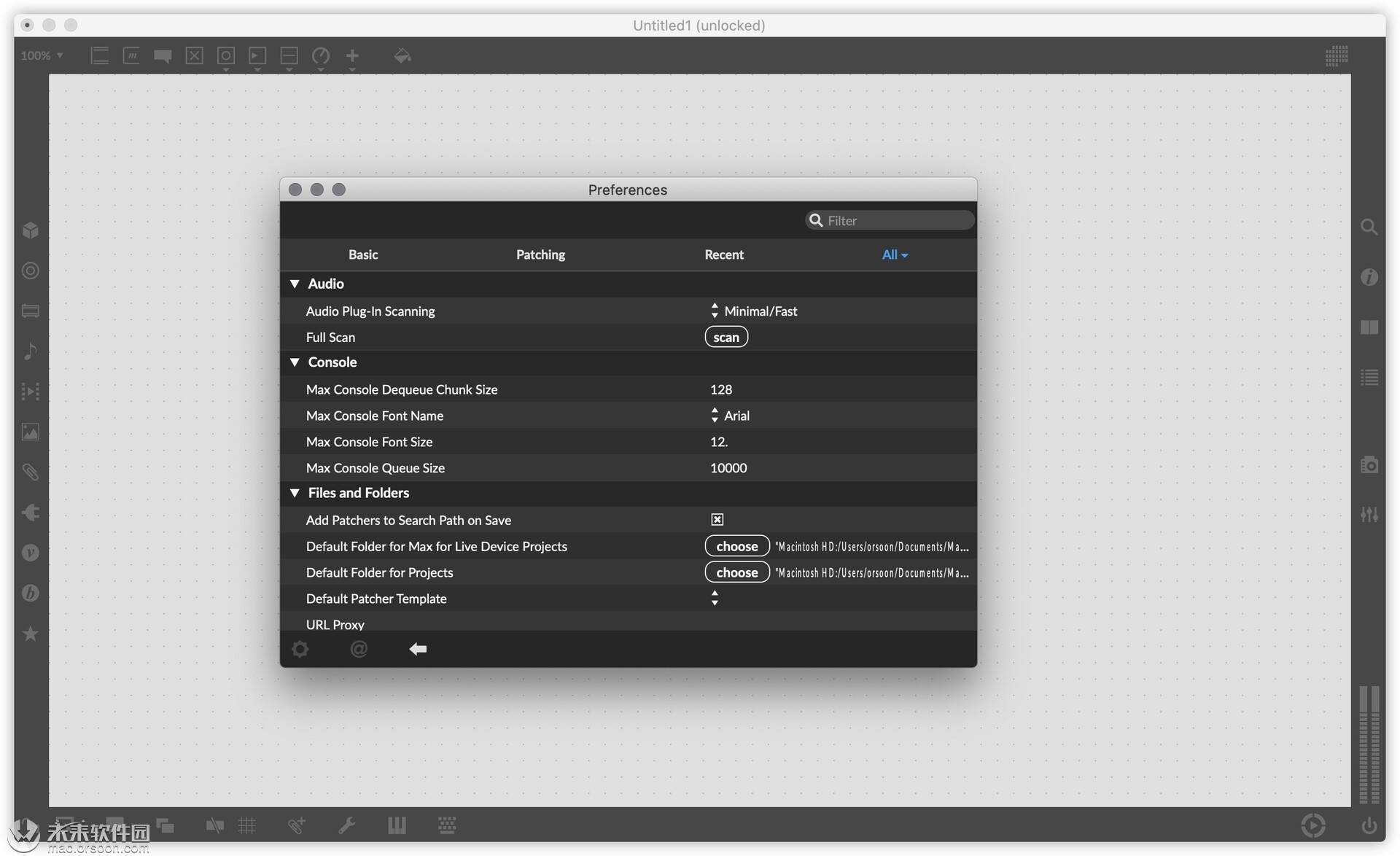Click the @ icon in Preferences footer
This screenshot has height=856, width=1400.
(359, 648)
